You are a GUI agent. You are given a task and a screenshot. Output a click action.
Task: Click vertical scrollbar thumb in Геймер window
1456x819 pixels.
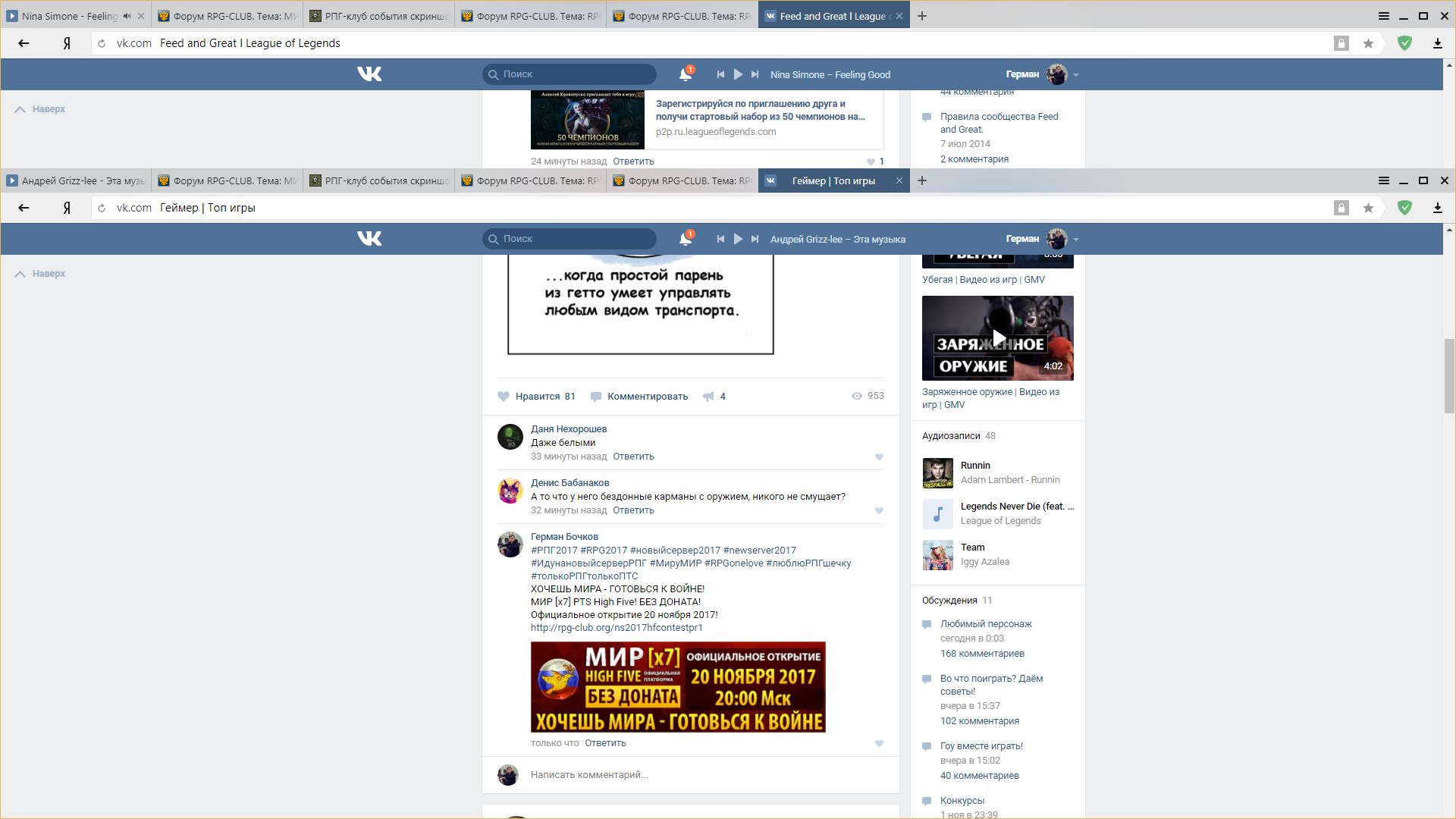1449,375
